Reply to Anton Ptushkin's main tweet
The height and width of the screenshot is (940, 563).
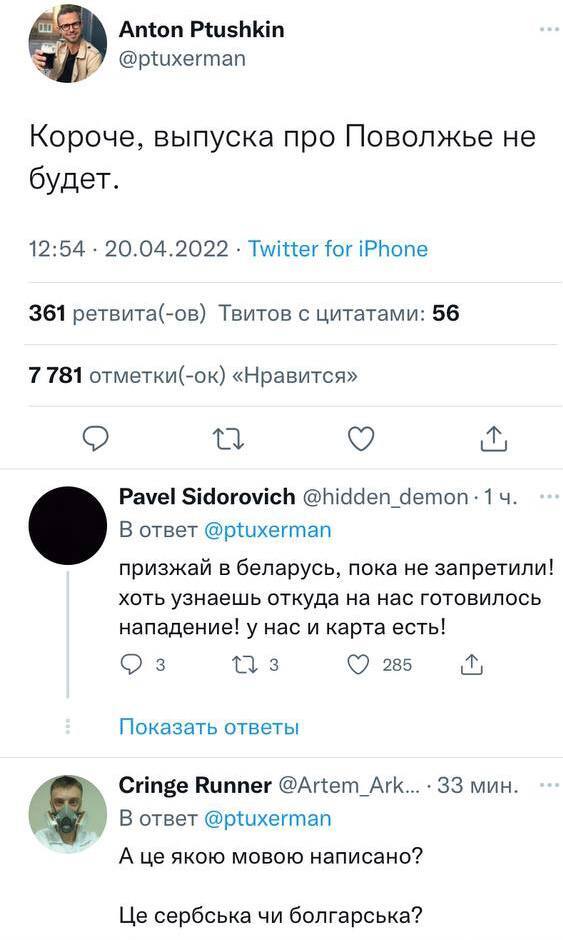[x=95, y=439]
